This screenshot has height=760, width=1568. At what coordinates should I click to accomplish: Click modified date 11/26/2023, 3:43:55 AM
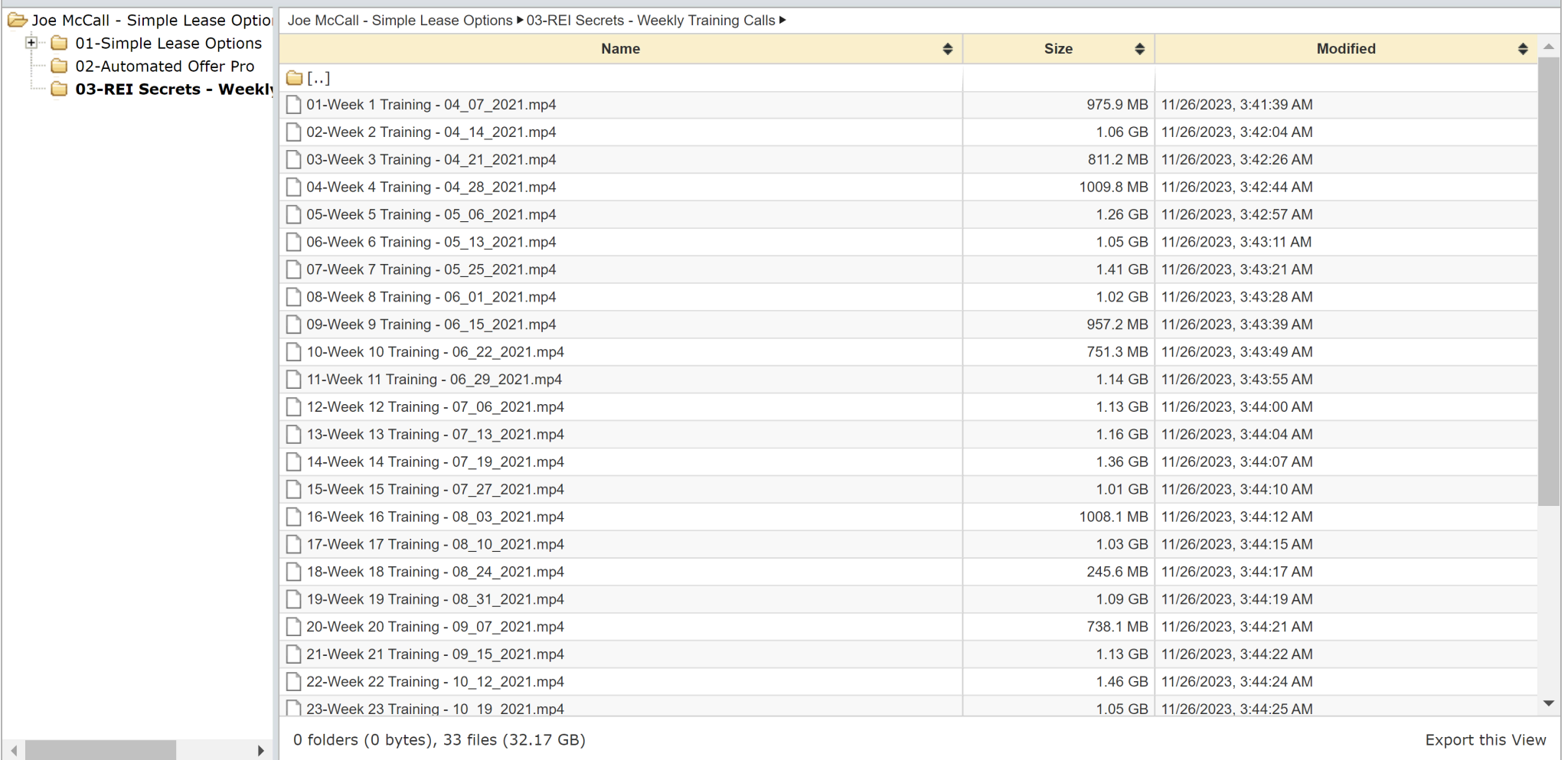[1236, 380]
